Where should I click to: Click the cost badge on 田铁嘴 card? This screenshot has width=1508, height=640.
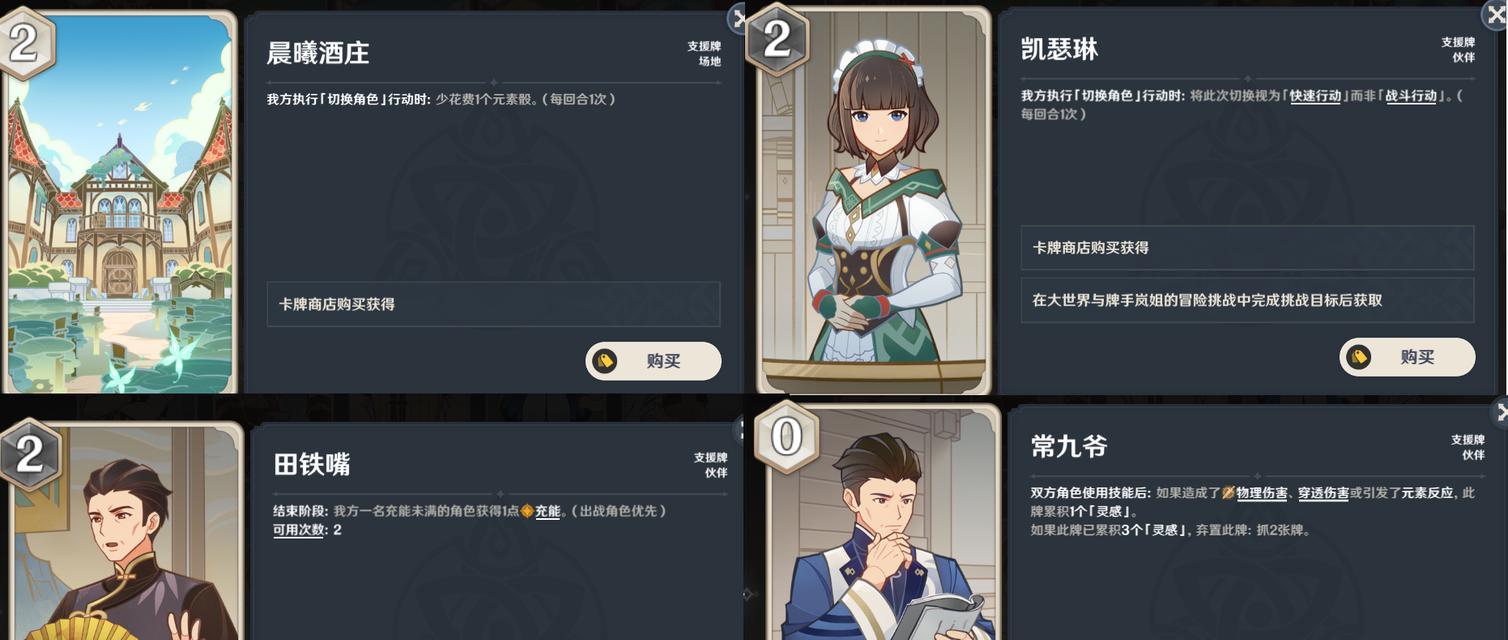tap(30, 455)
